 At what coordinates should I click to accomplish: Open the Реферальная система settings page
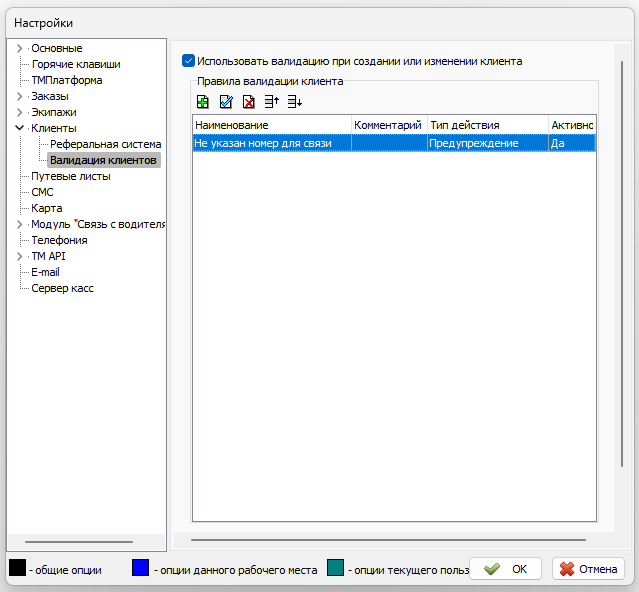click(x=105, y=144)
